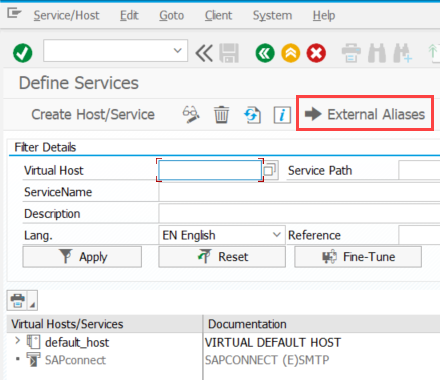This screenshot has width=440, height=380.
Task: Click the Find Next binoculars-plus icon
Action: (x=403, y=53)
